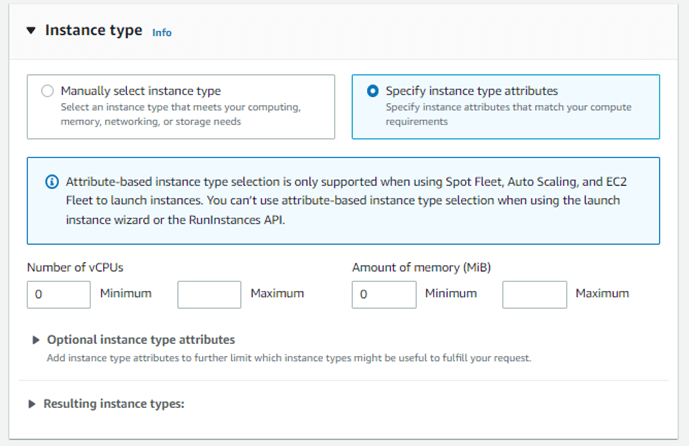Click the Optional attributes description text
Image resolution: width=689 pixels, height=446 pixels.
click(x=289, y=358)
